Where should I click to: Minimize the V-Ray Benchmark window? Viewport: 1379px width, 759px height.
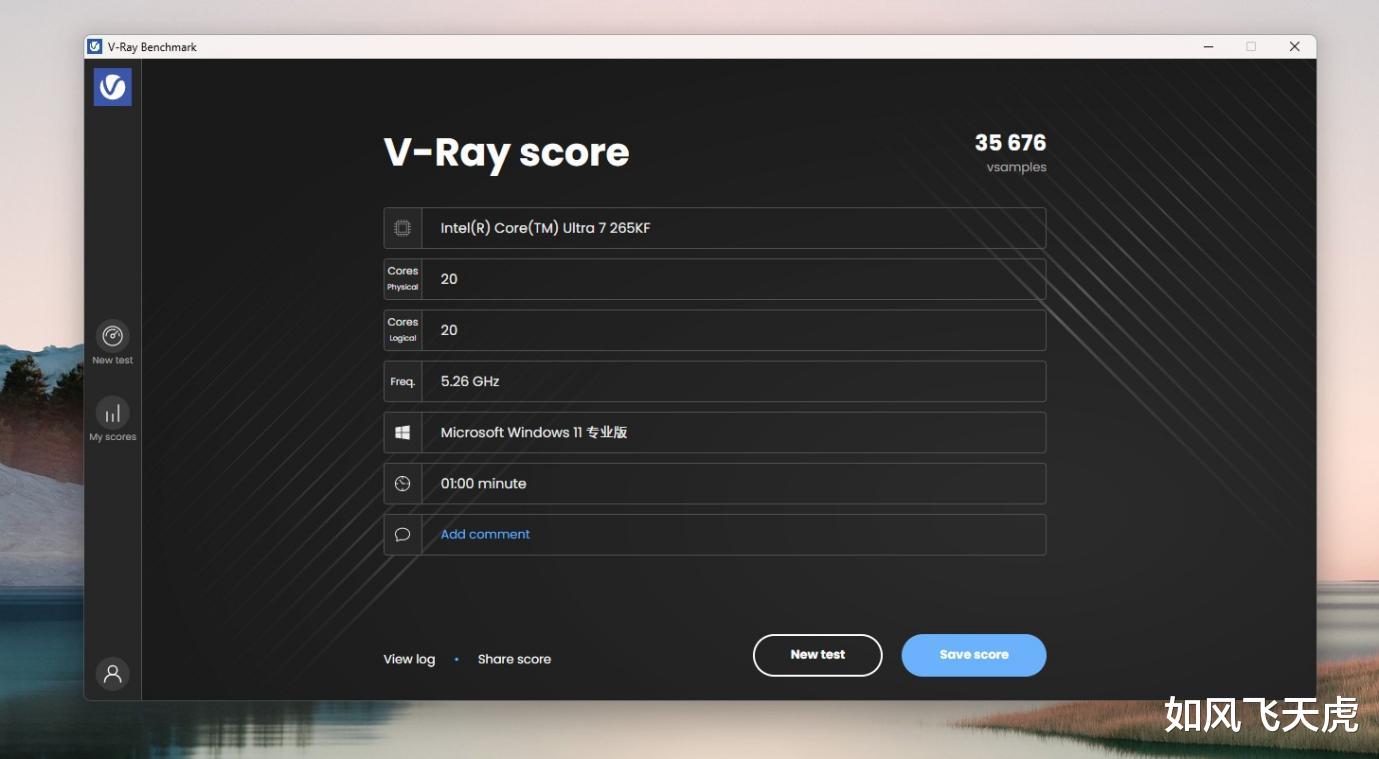tap(1208, 46)
